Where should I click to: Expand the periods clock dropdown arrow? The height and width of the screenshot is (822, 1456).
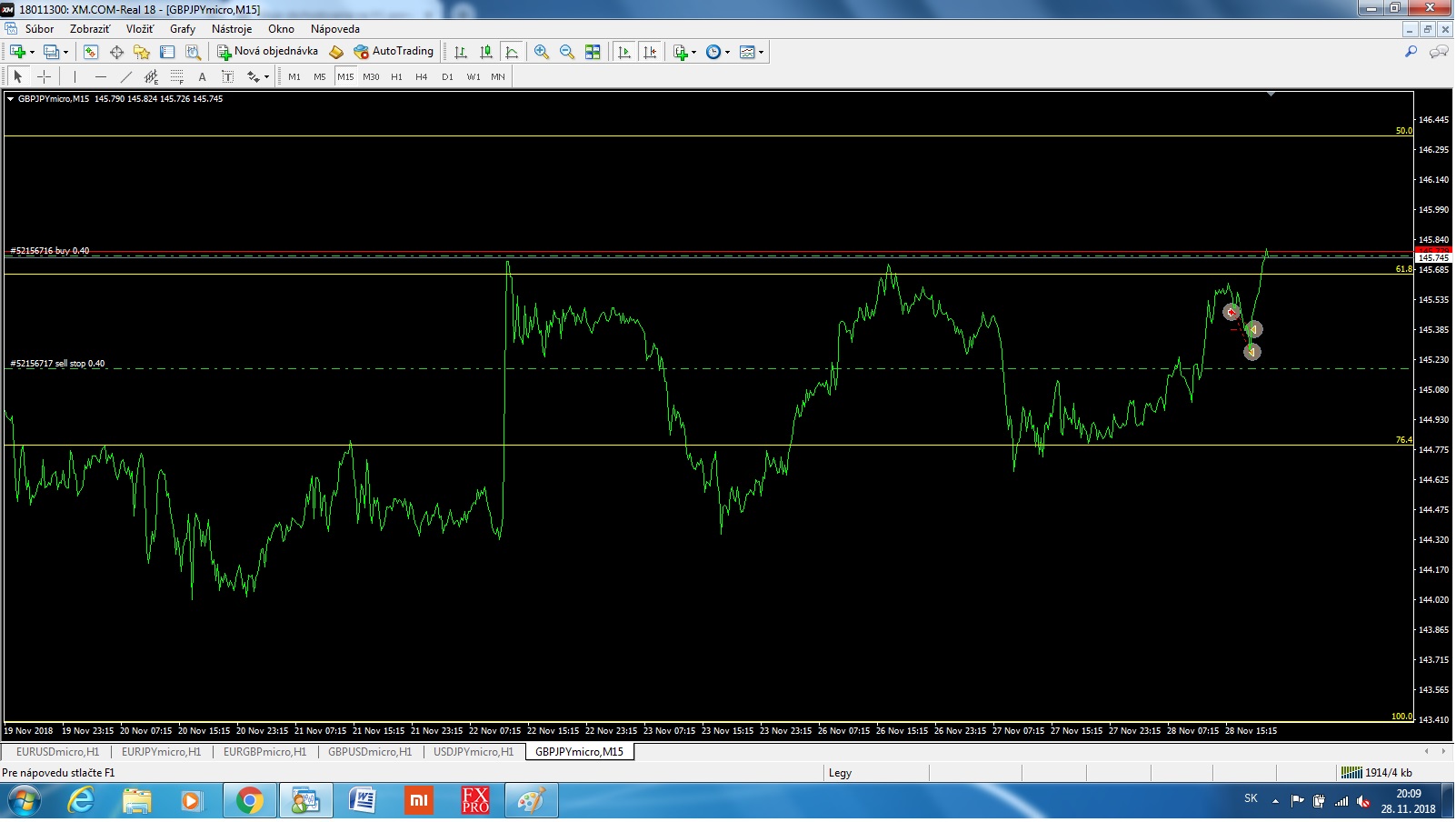[727, 53]
